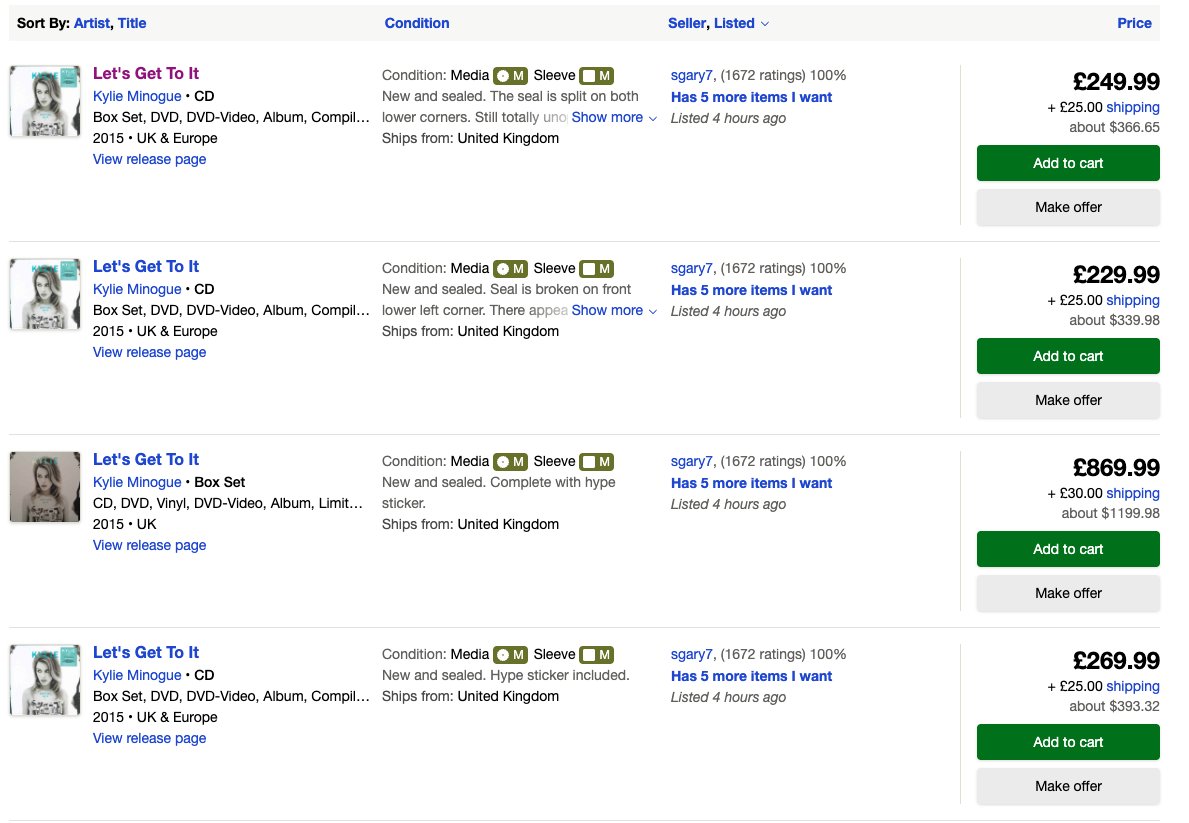Click Sleeve Mint condition icon in £249.99 listing
Screen dimensions: 1189x823
pos(597,76)
